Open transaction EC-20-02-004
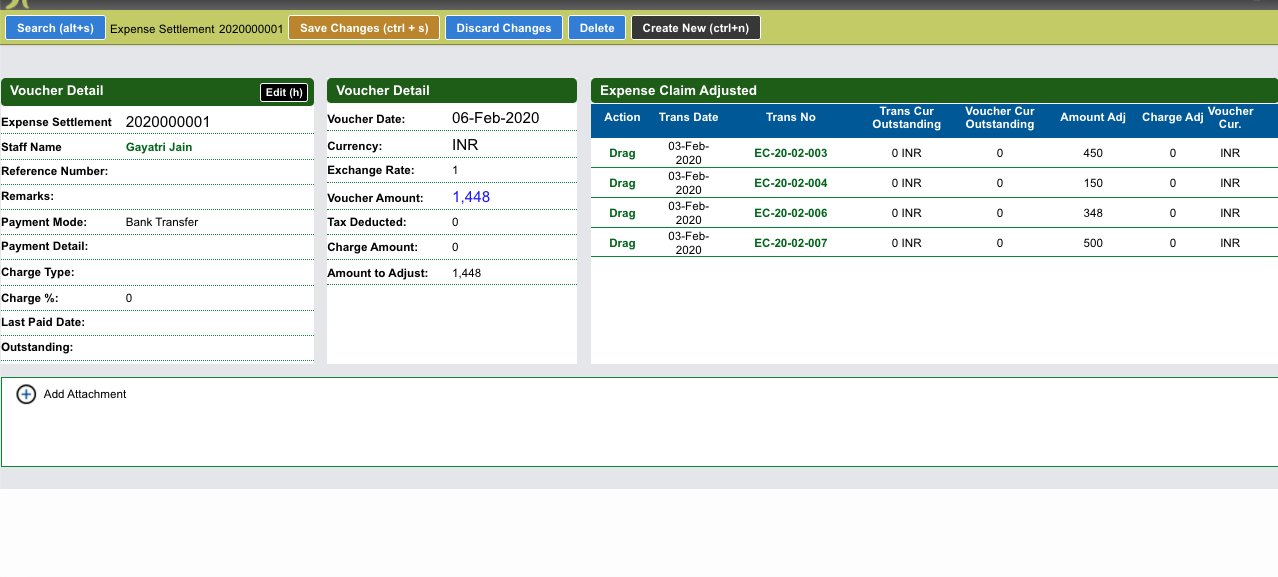 tap(790, 184)
